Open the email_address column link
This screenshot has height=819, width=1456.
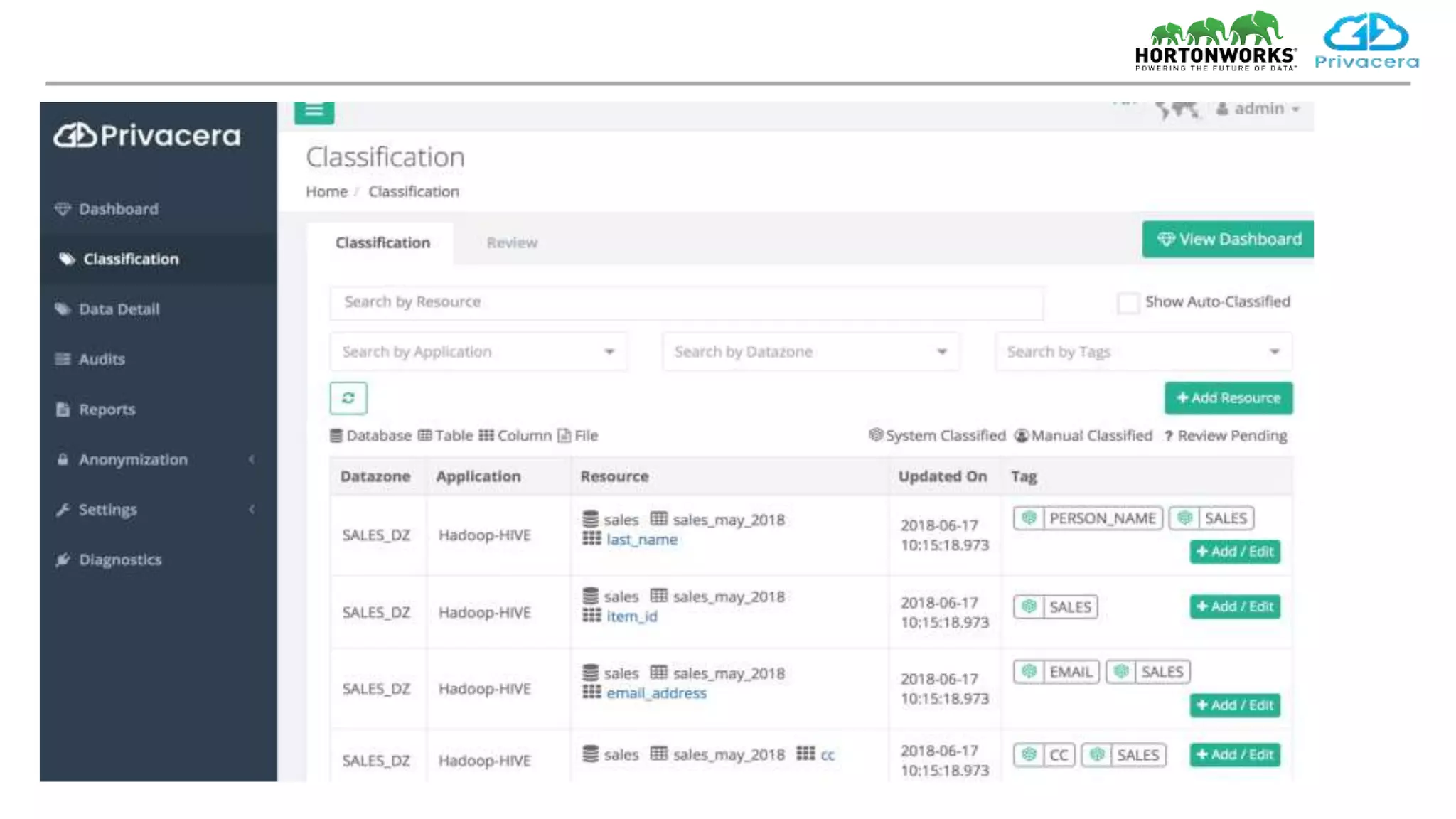(x=656, y=693)
